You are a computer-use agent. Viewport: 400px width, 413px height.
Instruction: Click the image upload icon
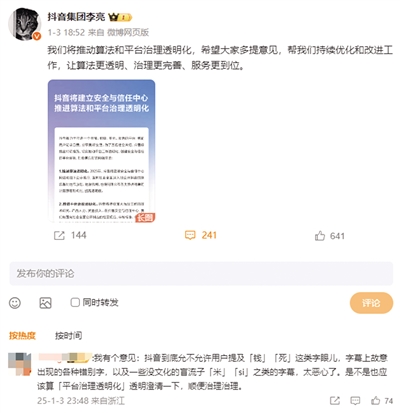[x=45, y=303]
